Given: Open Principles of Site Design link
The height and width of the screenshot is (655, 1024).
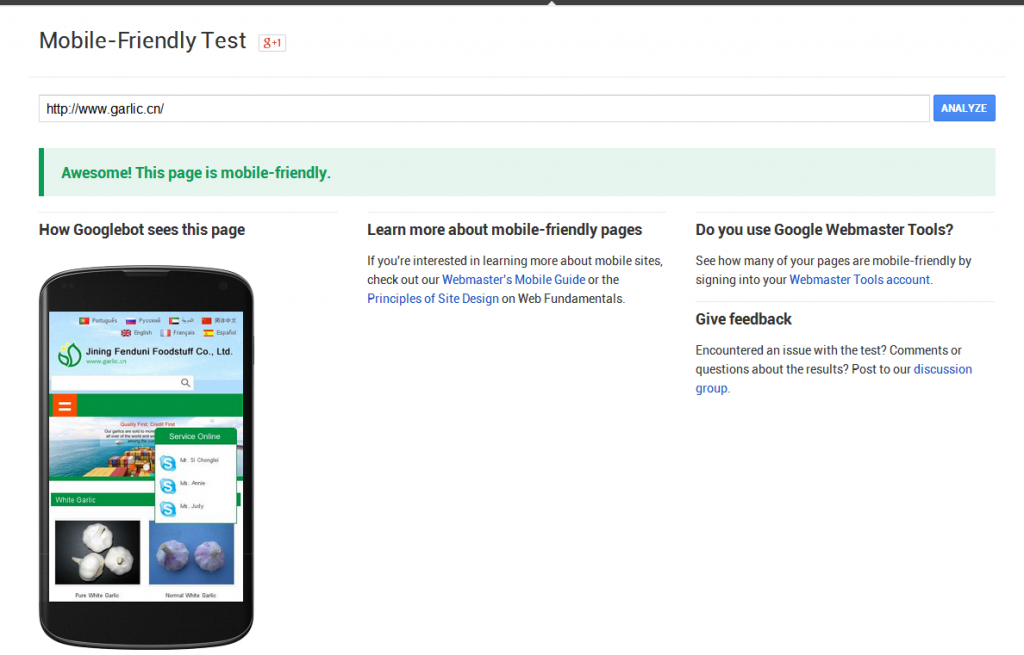Looking at the screenshot, I should pyautogui.click(x=432, y=298).
